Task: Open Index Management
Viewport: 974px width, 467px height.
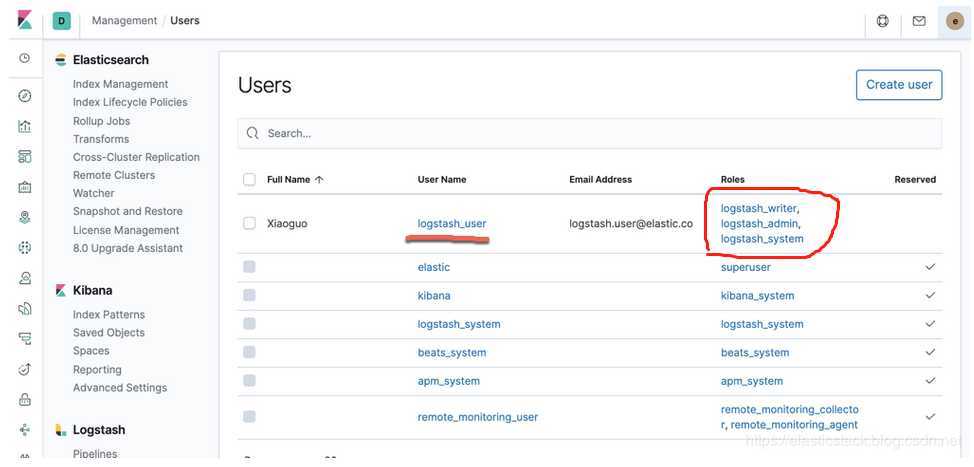Action: click(x=121, y=84)
